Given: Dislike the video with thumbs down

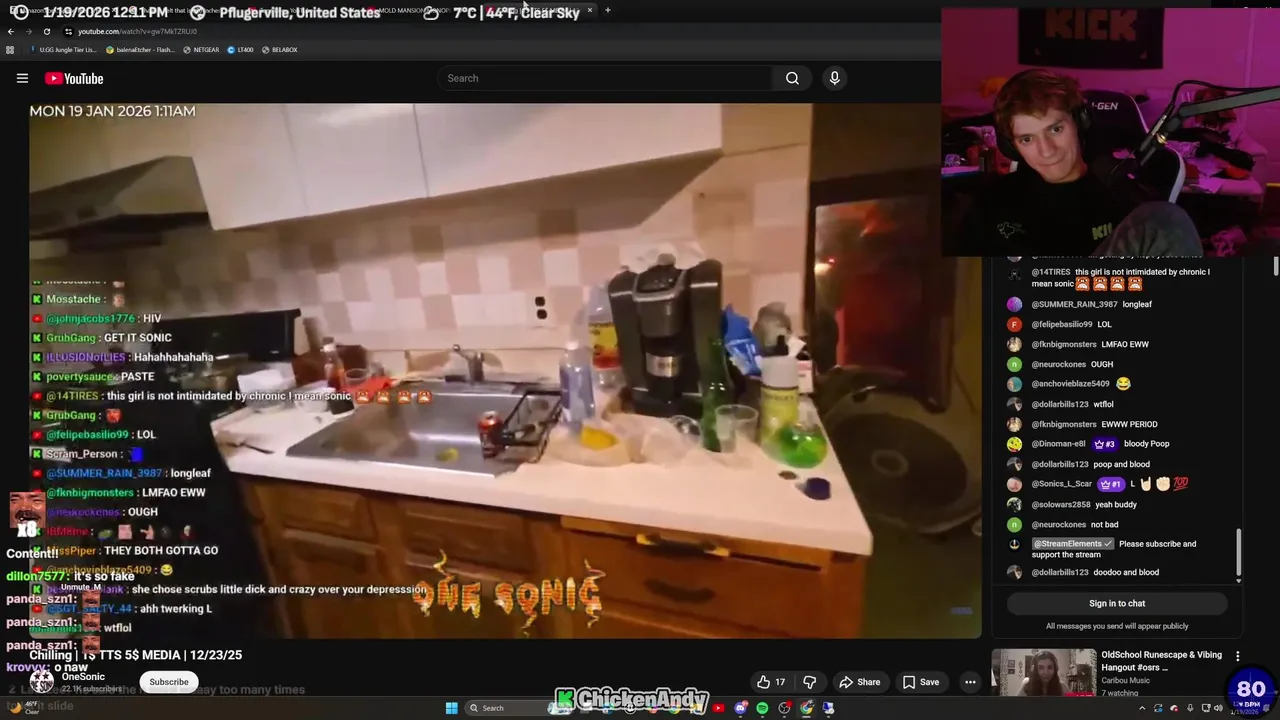Looking at the screenshot, I should click(x=810, y=682).
